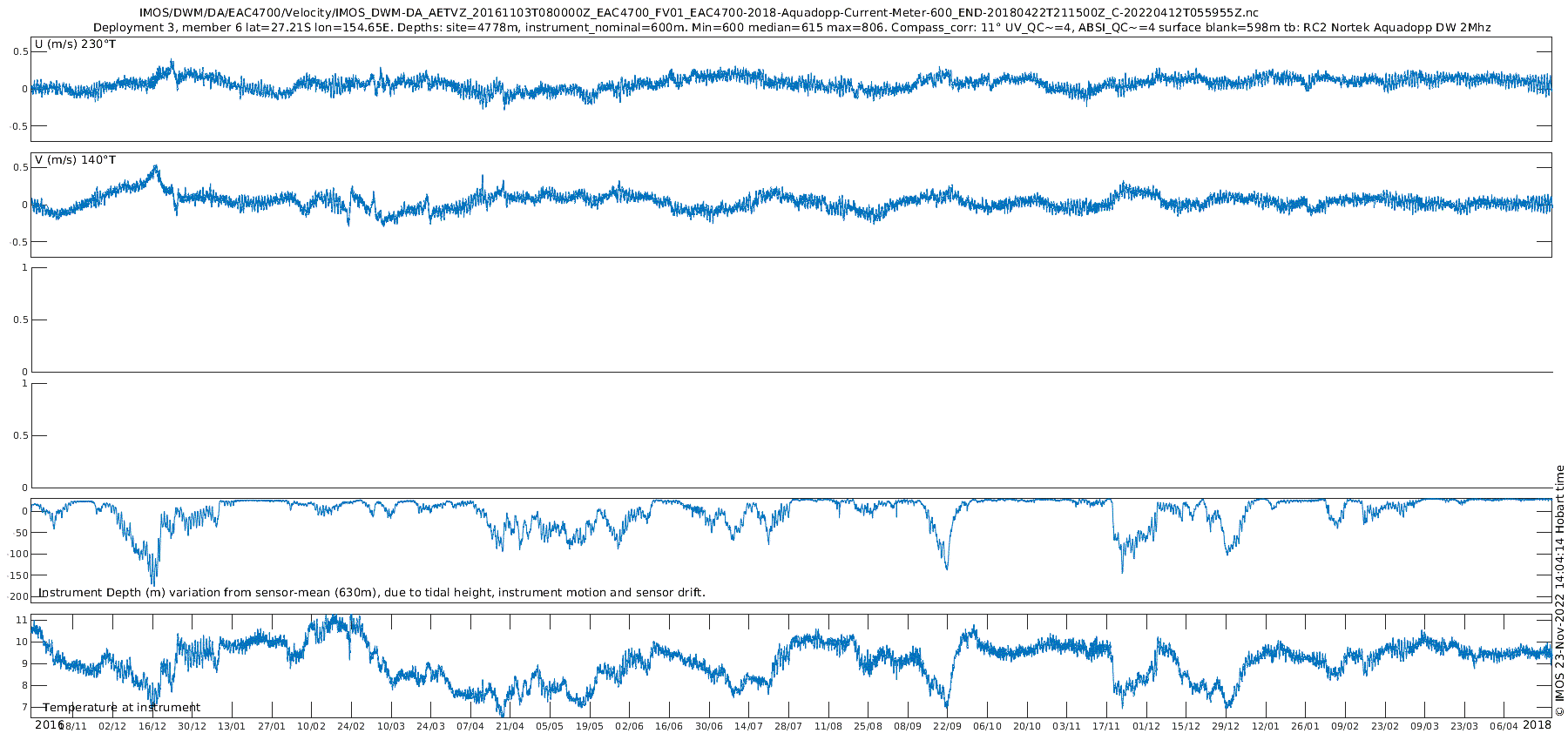Select the '24/02' date tick label
The image size is (1568, 740).
click(x=351, y=726)
